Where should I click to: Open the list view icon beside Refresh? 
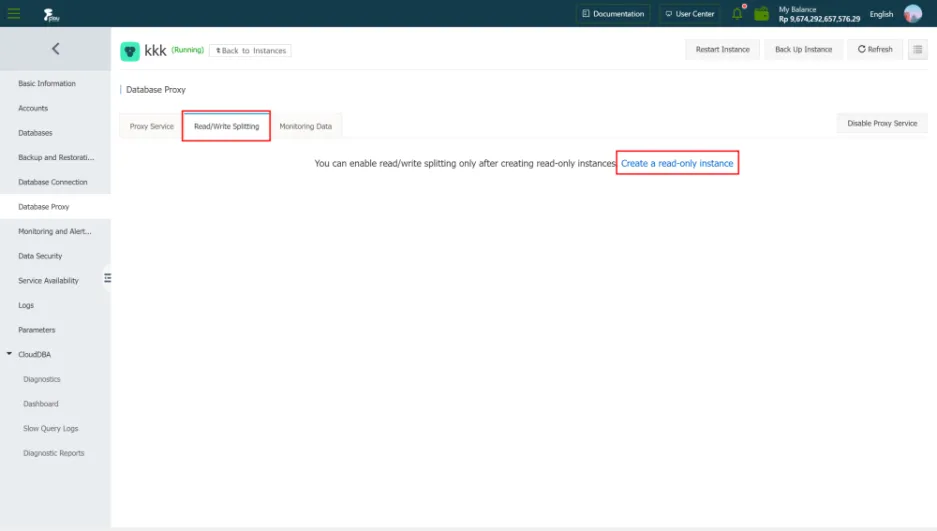(917, 50)
